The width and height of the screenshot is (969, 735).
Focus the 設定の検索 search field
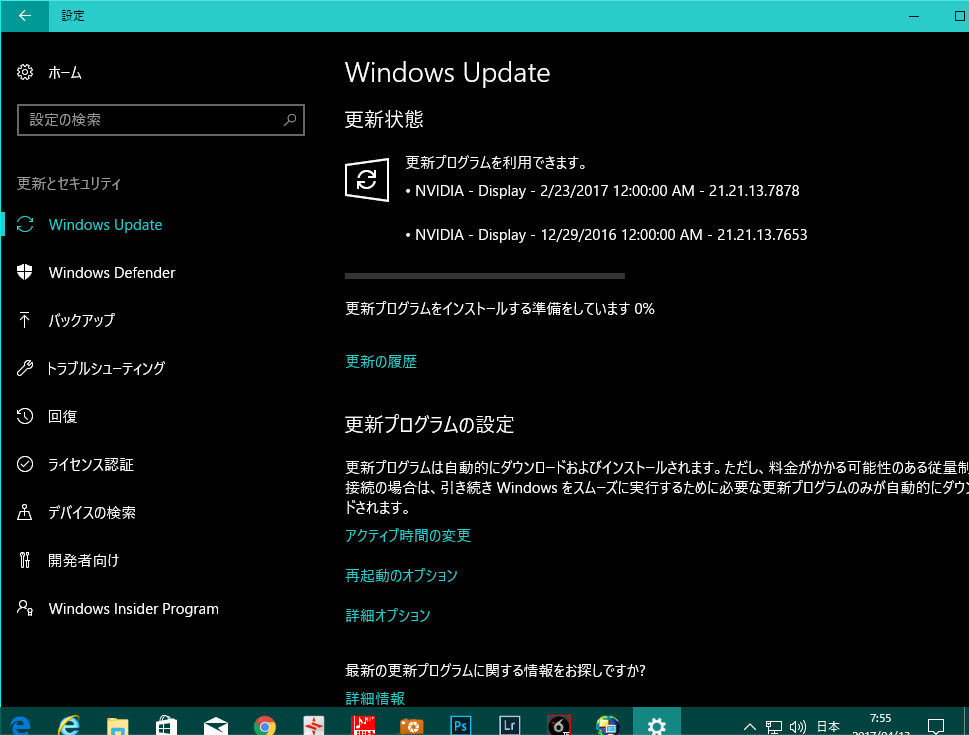(x=161, y=120)
